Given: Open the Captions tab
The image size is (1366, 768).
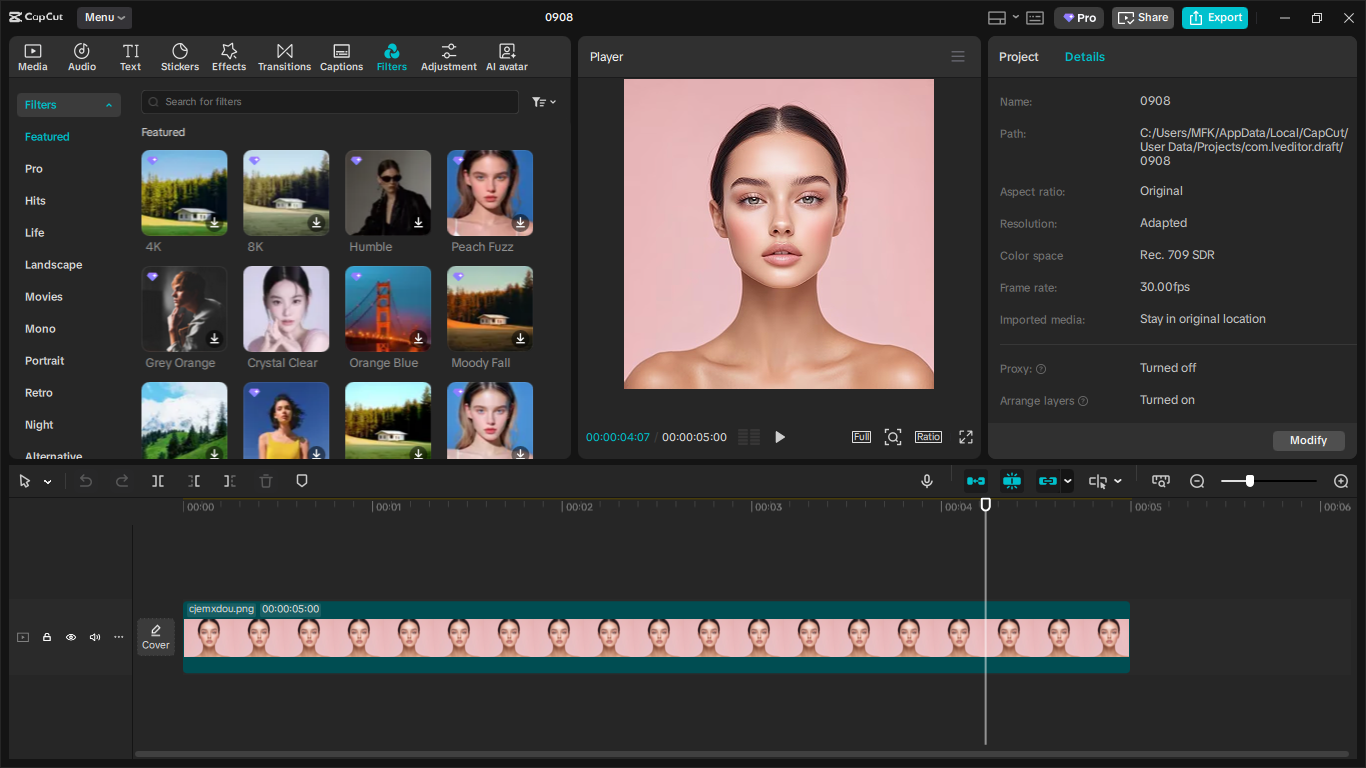Looking at the screenshot, I should pos(342,57).
